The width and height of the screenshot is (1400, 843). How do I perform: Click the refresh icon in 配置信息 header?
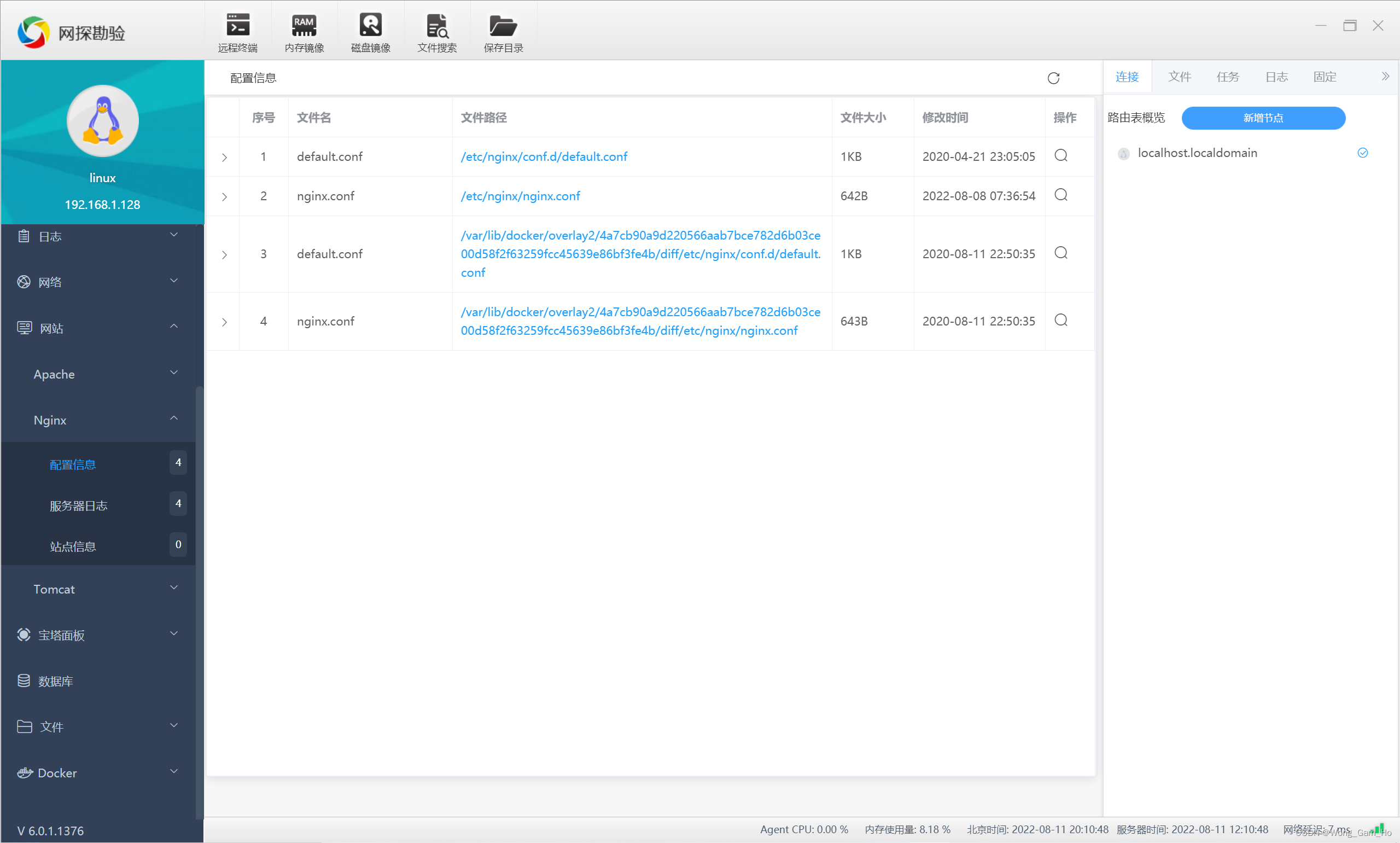(x=1054, y=78)
